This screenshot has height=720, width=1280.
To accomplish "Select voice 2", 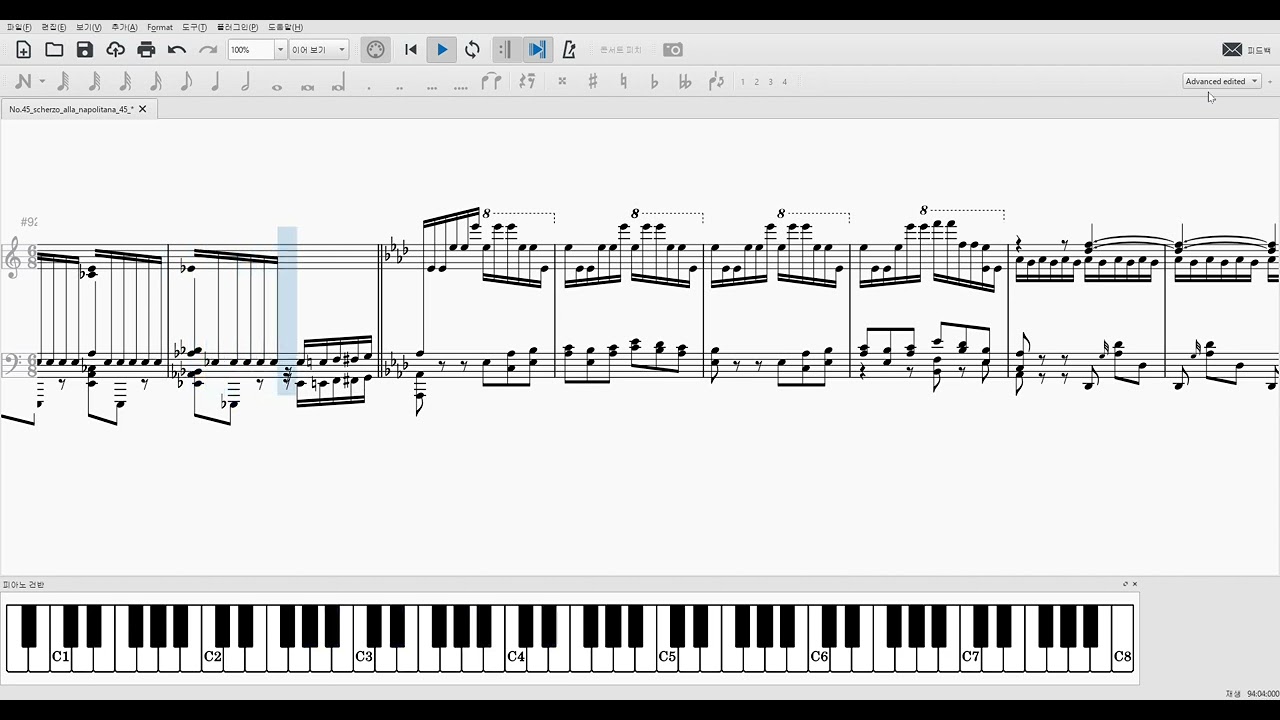I will pyautogui.click(x=757, y=82).
